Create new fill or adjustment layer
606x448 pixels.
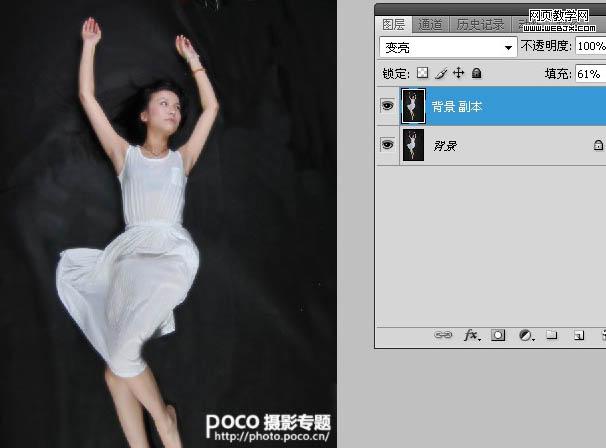point(526,335)
